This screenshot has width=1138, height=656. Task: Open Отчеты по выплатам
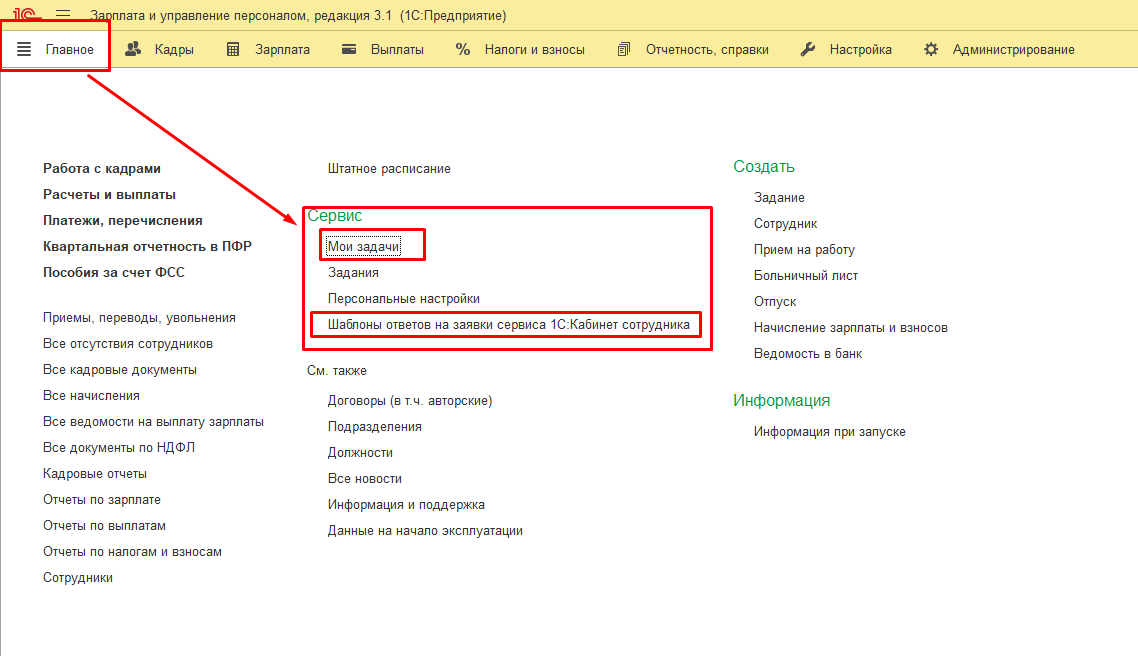point(105,526)
